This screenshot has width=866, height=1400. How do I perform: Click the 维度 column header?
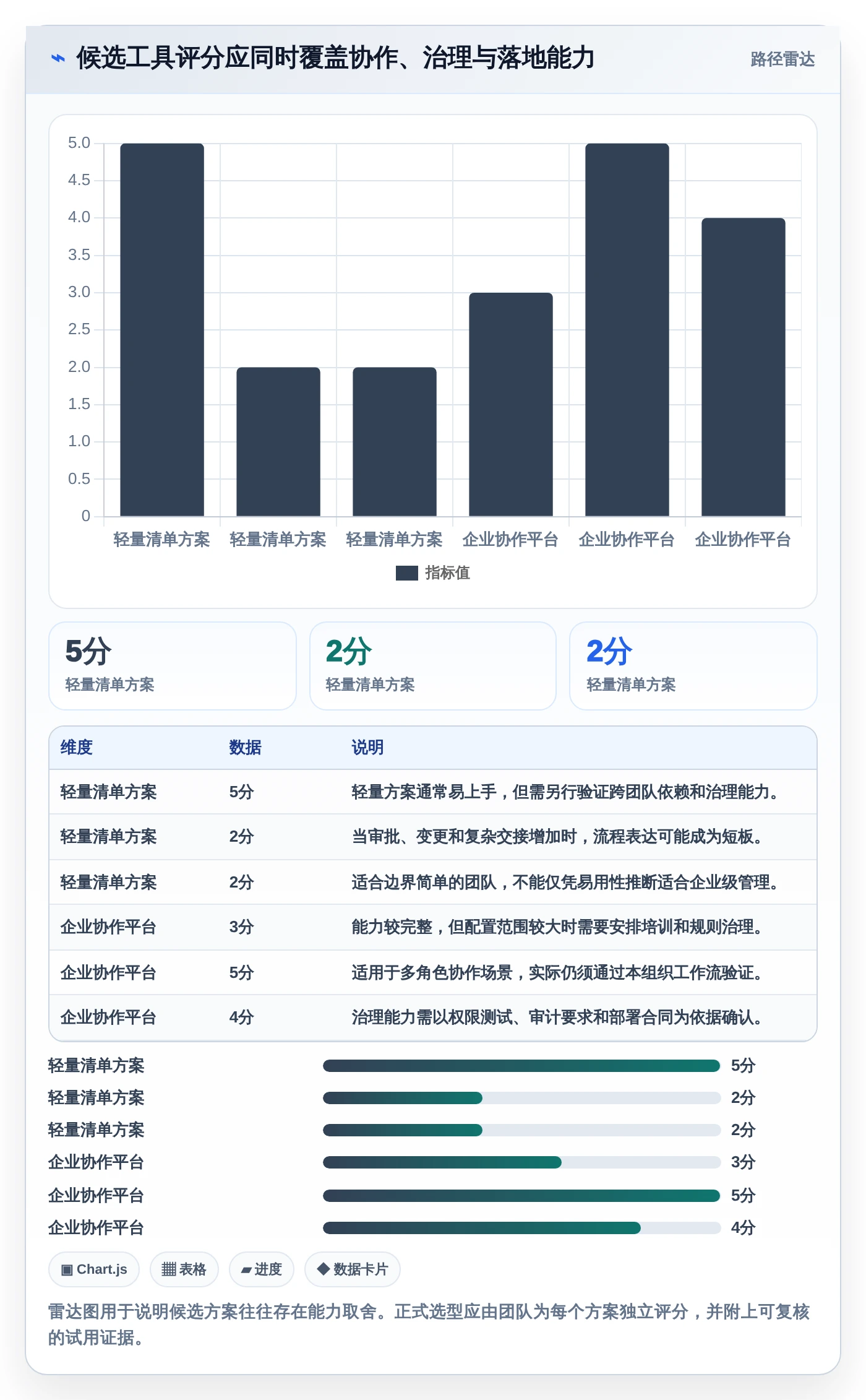click(x=76, y=748)
